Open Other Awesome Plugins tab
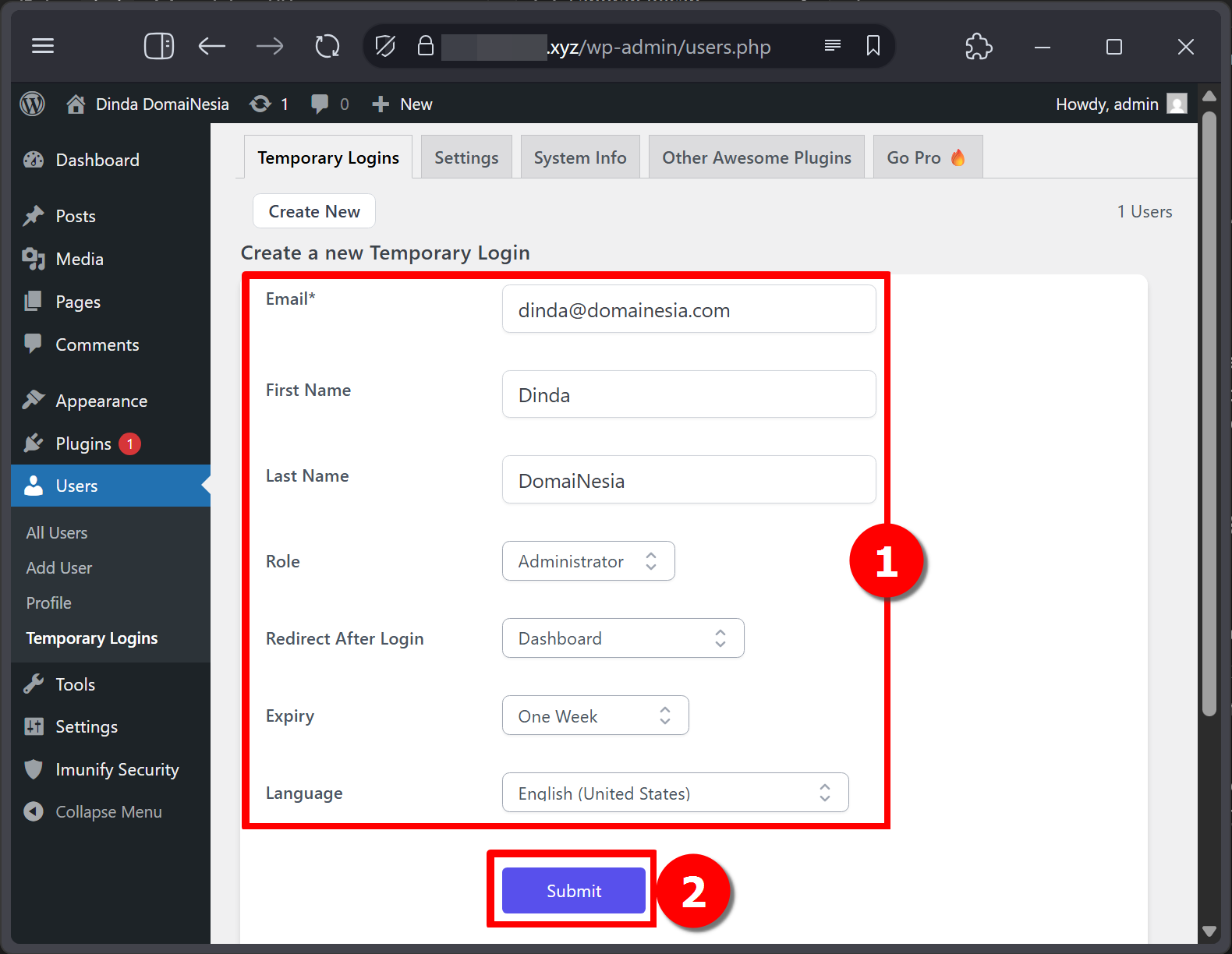The image size is (1232, 954). pos(756,157)
